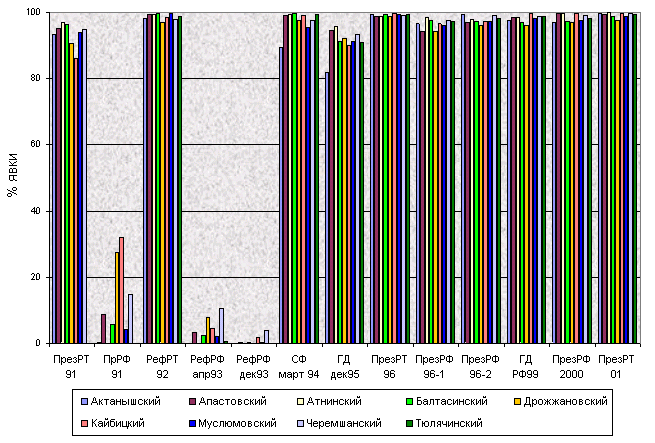Select the Тюлячинский legend label
Viewport: 655px width, 443px height.
[449, 423]
